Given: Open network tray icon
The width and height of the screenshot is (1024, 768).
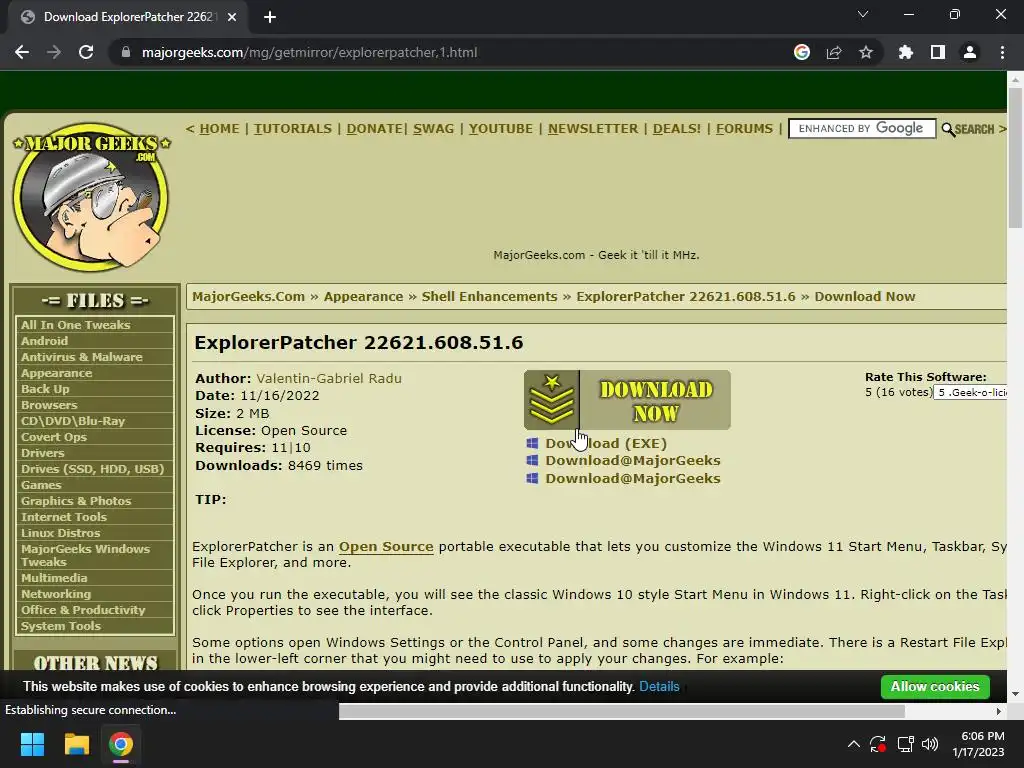Looking at the screenshot, I should (x=905, y=744).
